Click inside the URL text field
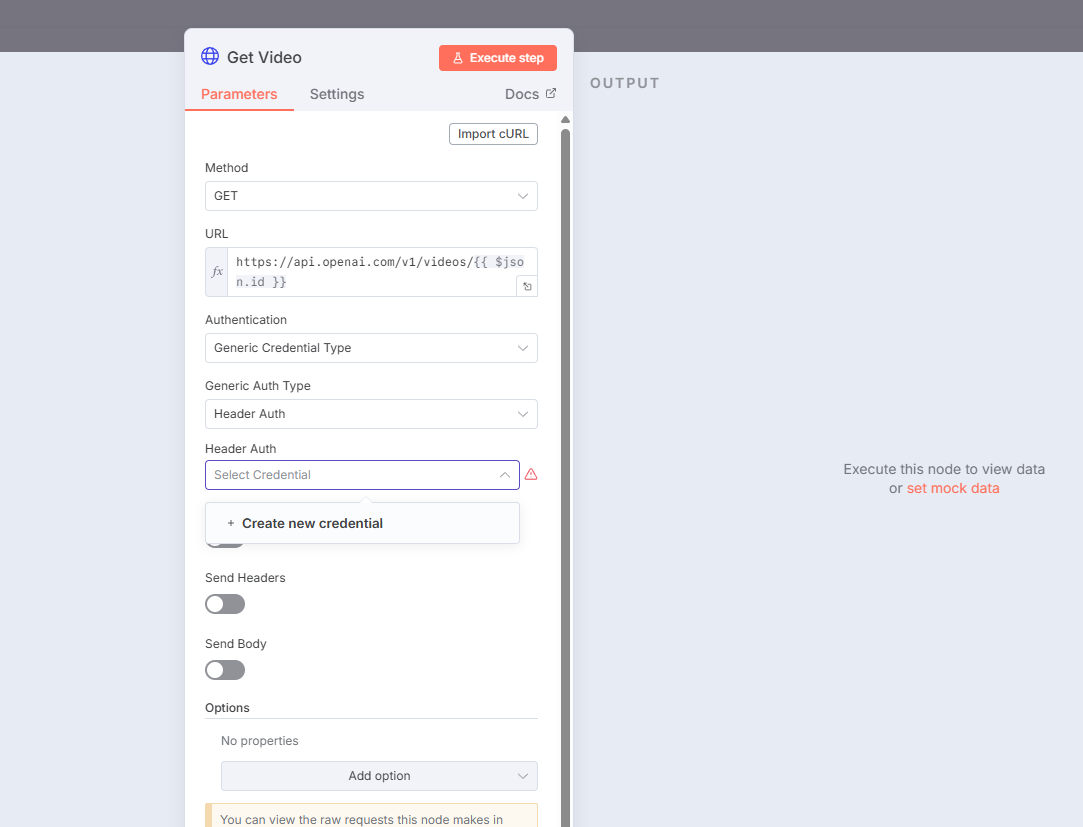 click(x=370, y=272)
